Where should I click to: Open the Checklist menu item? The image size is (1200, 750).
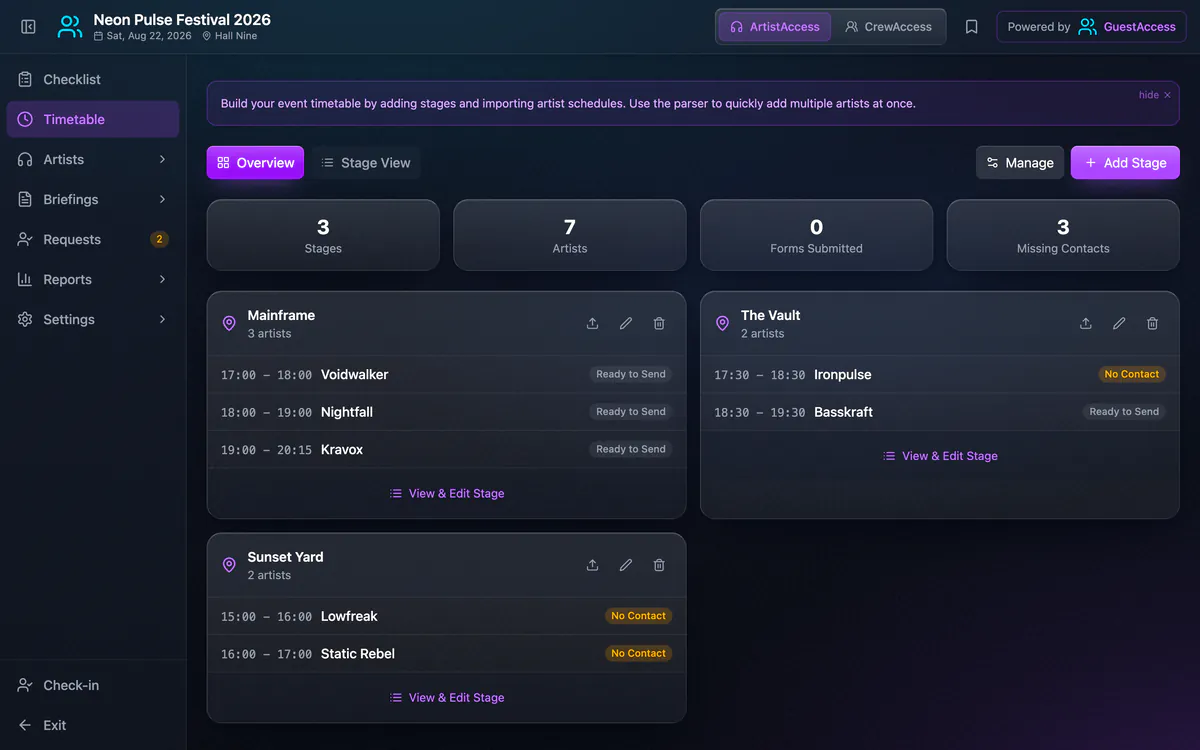93,79
